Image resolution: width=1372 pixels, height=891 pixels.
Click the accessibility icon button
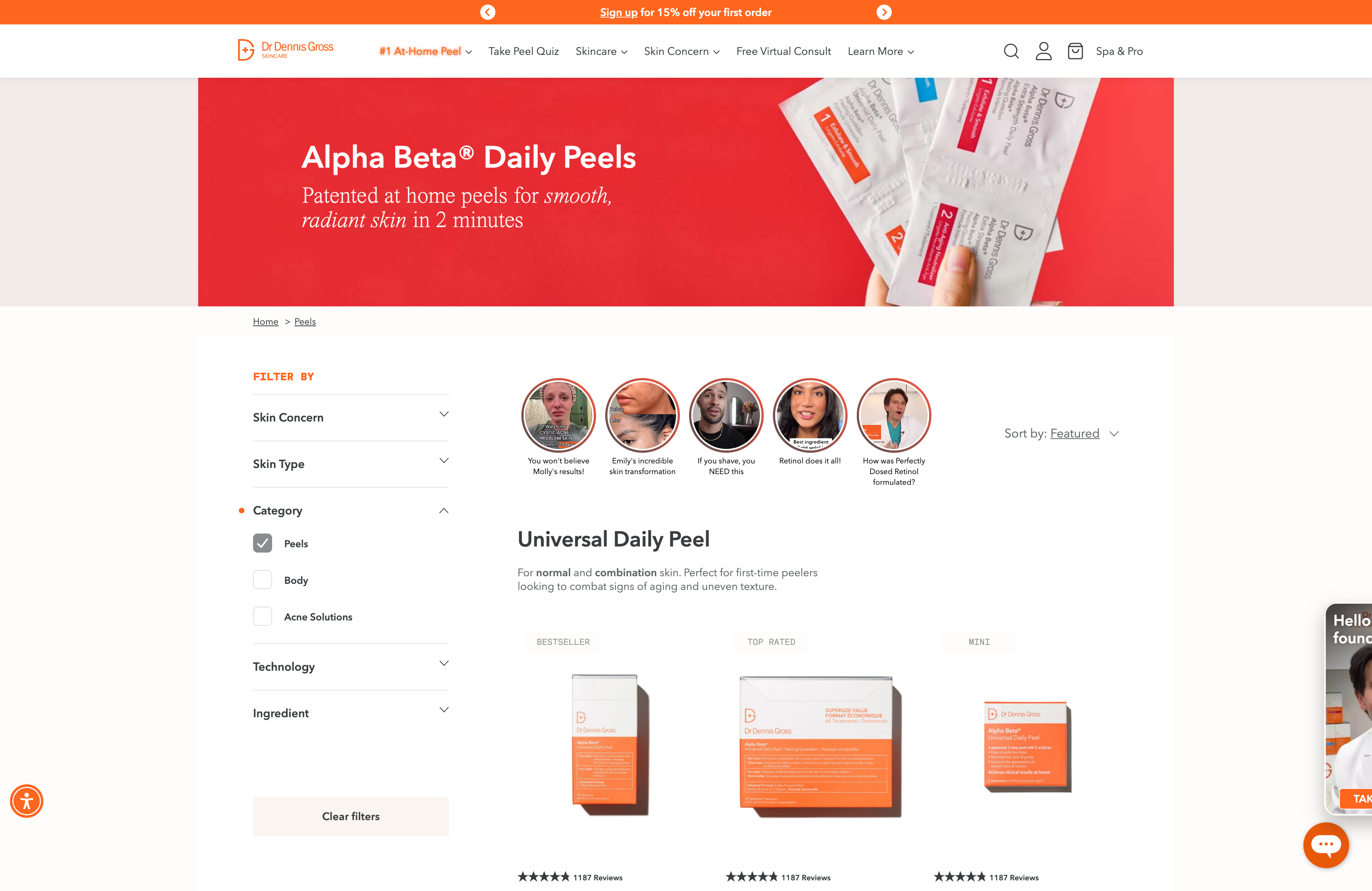coord(27,801)
